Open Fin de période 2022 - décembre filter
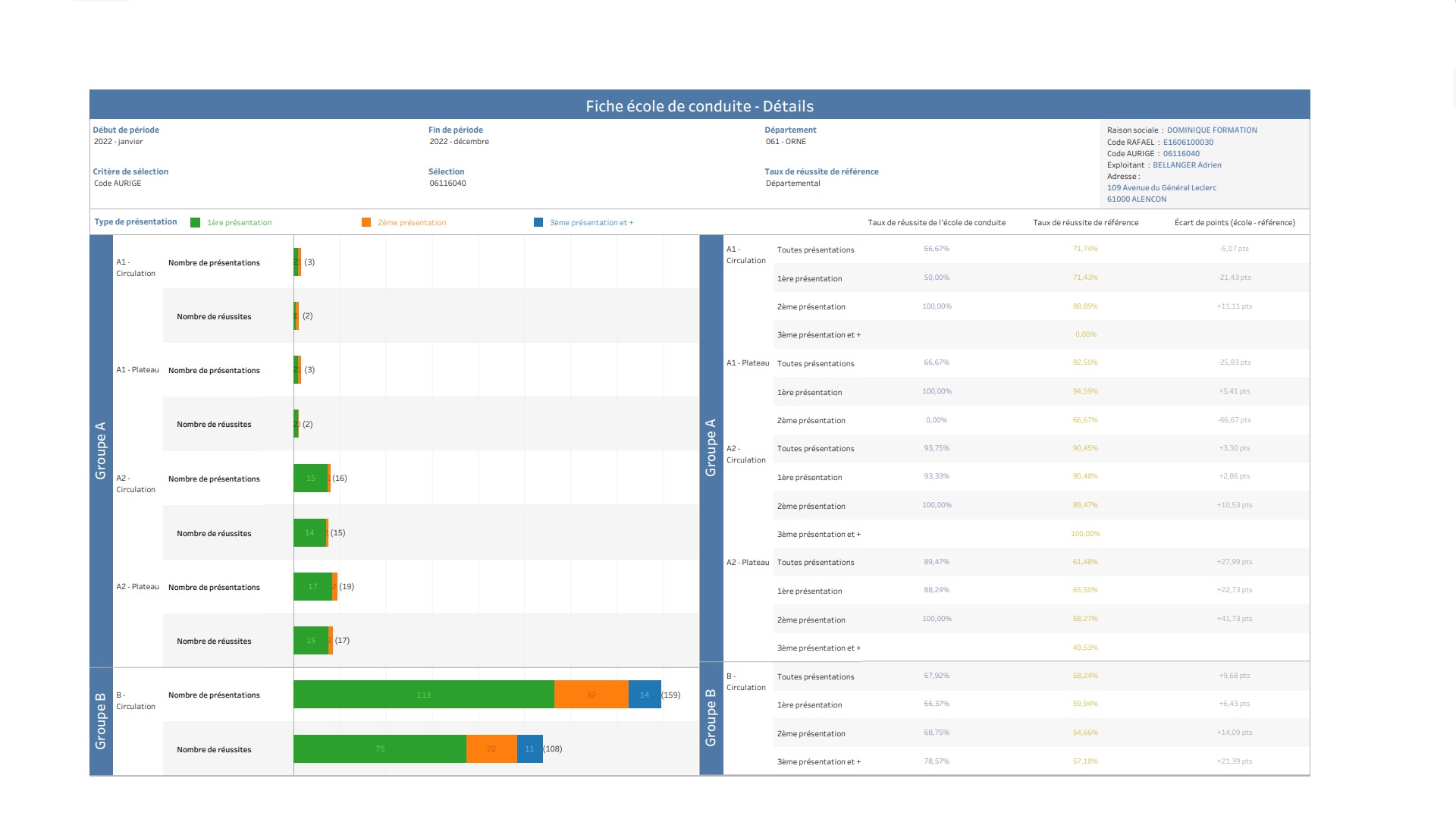Viewport: 1456px width, 819px height. click(x=459, y=142)
